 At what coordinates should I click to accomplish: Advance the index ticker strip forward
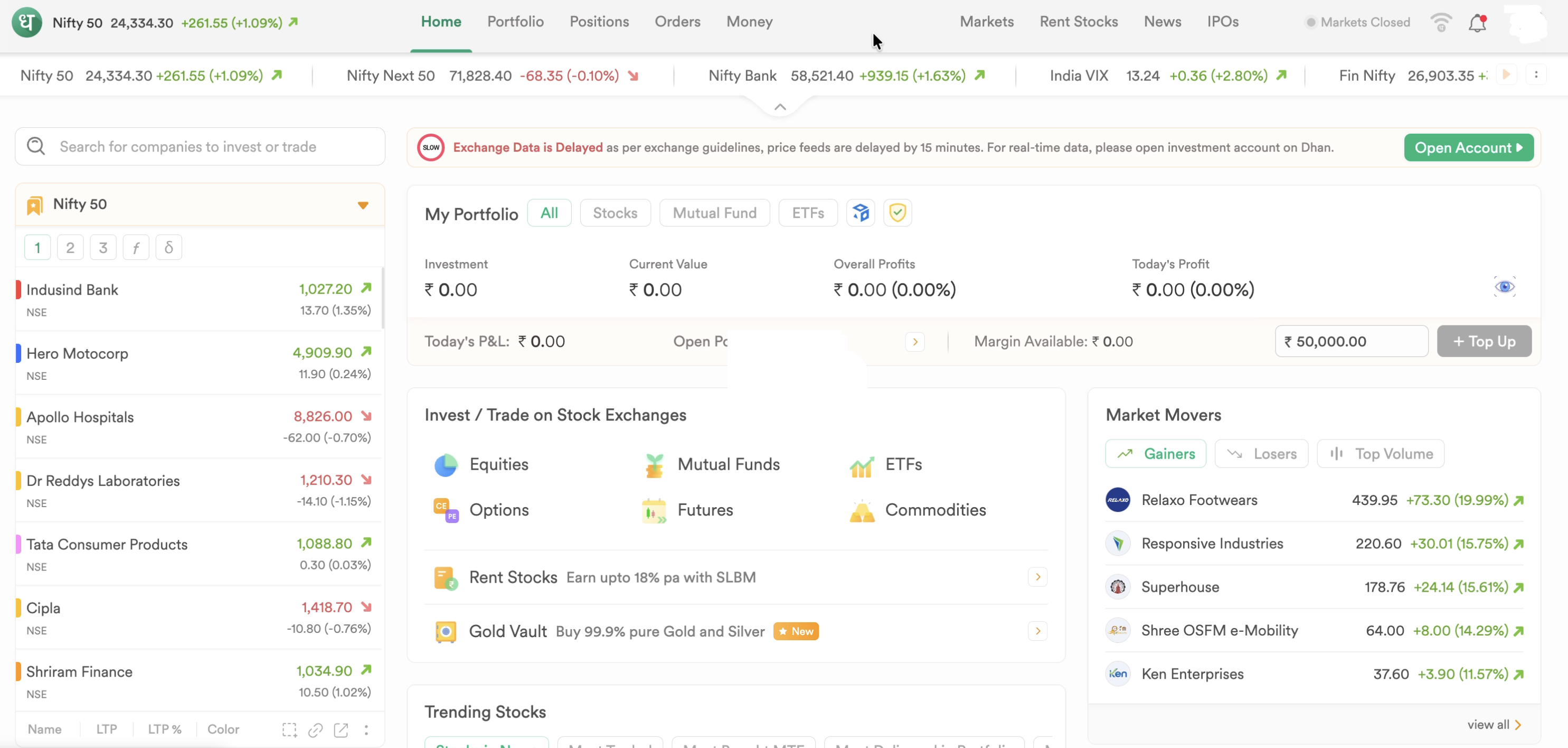click(1507, 75)
